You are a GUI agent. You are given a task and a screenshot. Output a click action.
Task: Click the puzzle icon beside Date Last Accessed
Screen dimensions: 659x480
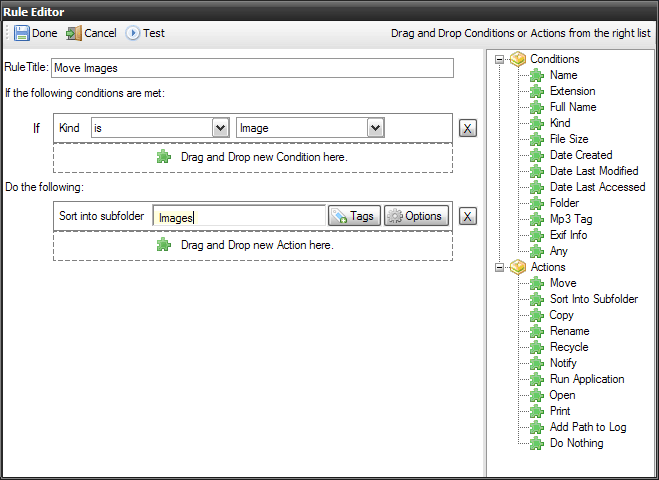coord(537,187)
